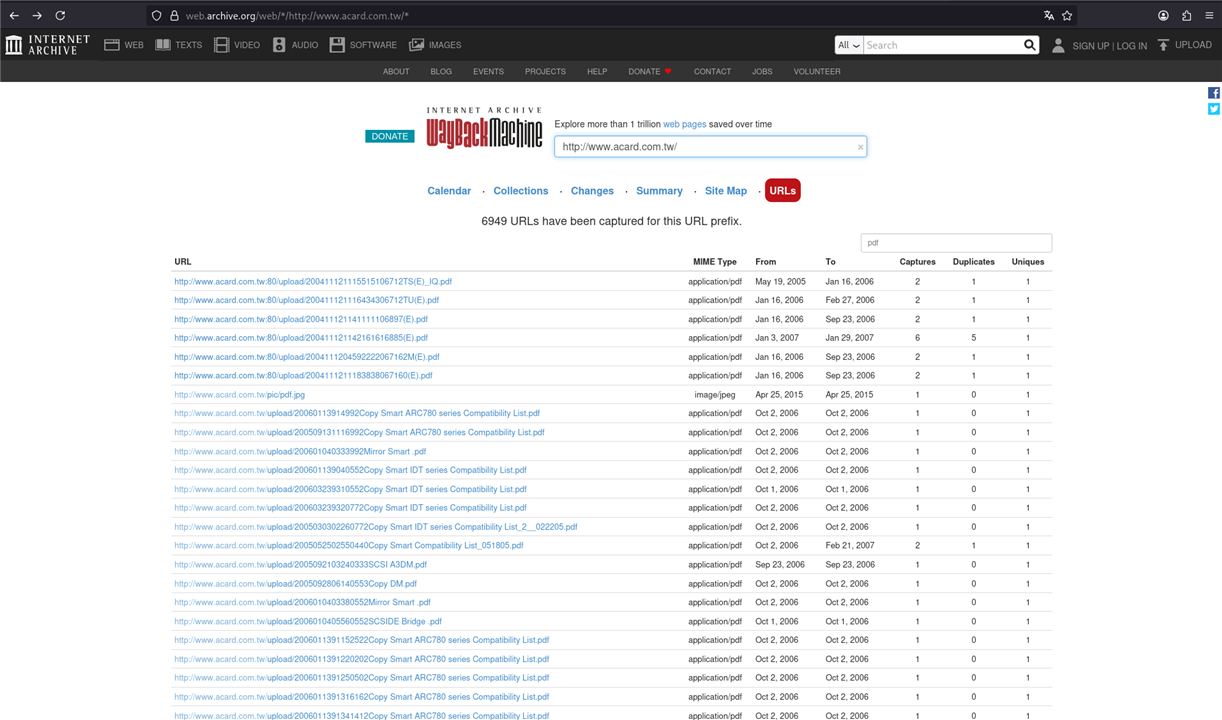Viewport: 1222px width, 720px height.
Task: Switch to the Calendar tab
Action: (x=449, y=191)
